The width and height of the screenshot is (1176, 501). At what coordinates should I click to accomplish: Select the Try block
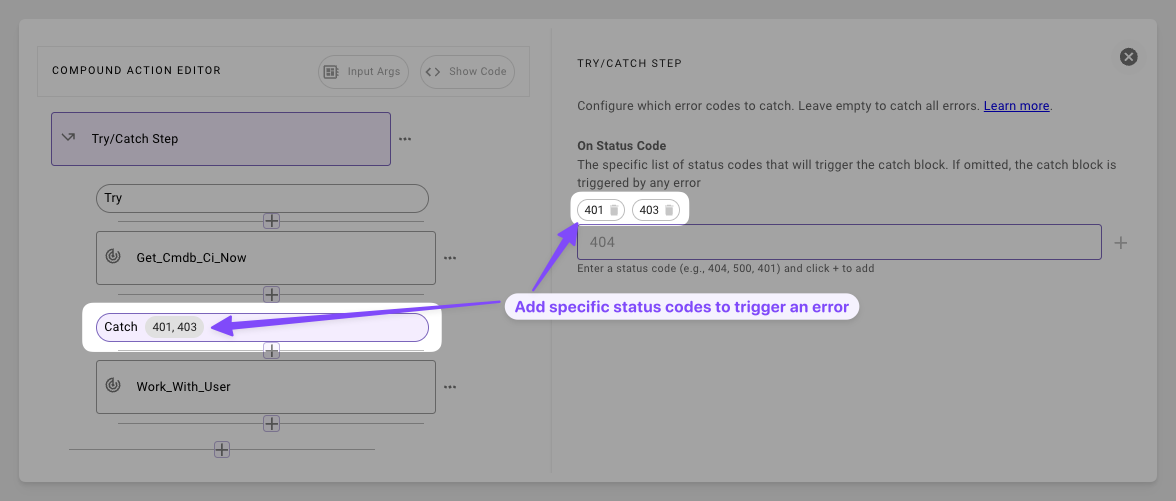(x=262, y=199)
